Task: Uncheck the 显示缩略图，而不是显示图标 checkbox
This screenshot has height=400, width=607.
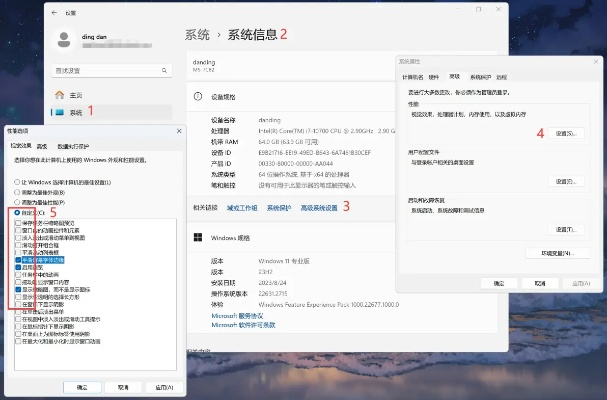Action: click(x=19, y=290)
